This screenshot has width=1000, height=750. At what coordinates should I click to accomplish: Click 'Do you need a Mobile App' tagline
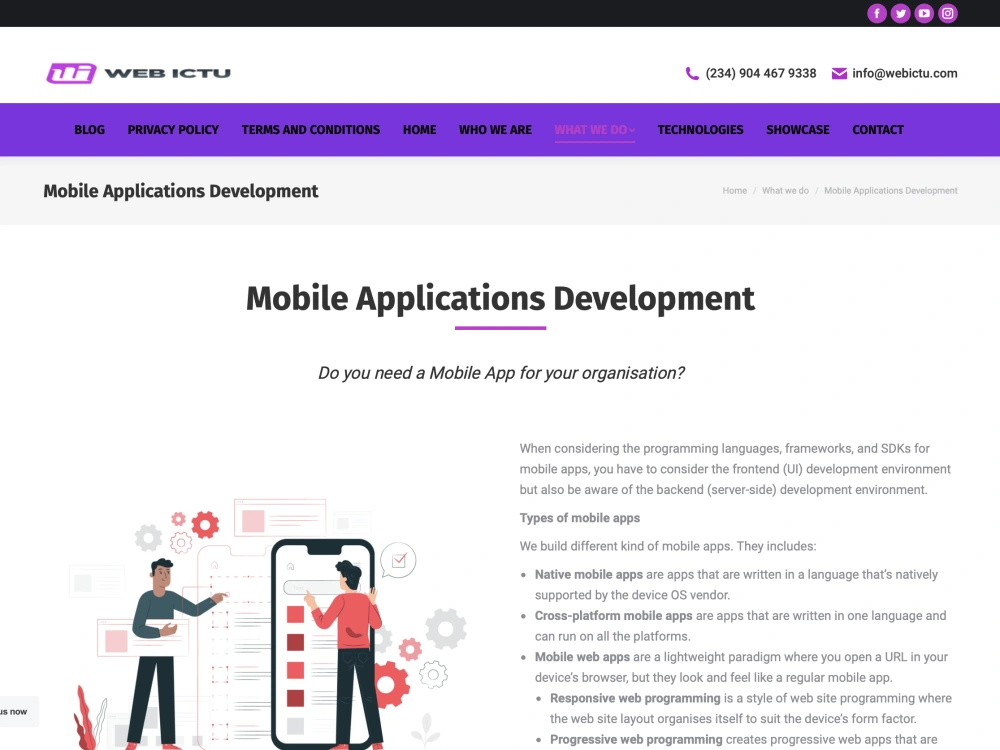pyautogui.click(x=501, y=373)
